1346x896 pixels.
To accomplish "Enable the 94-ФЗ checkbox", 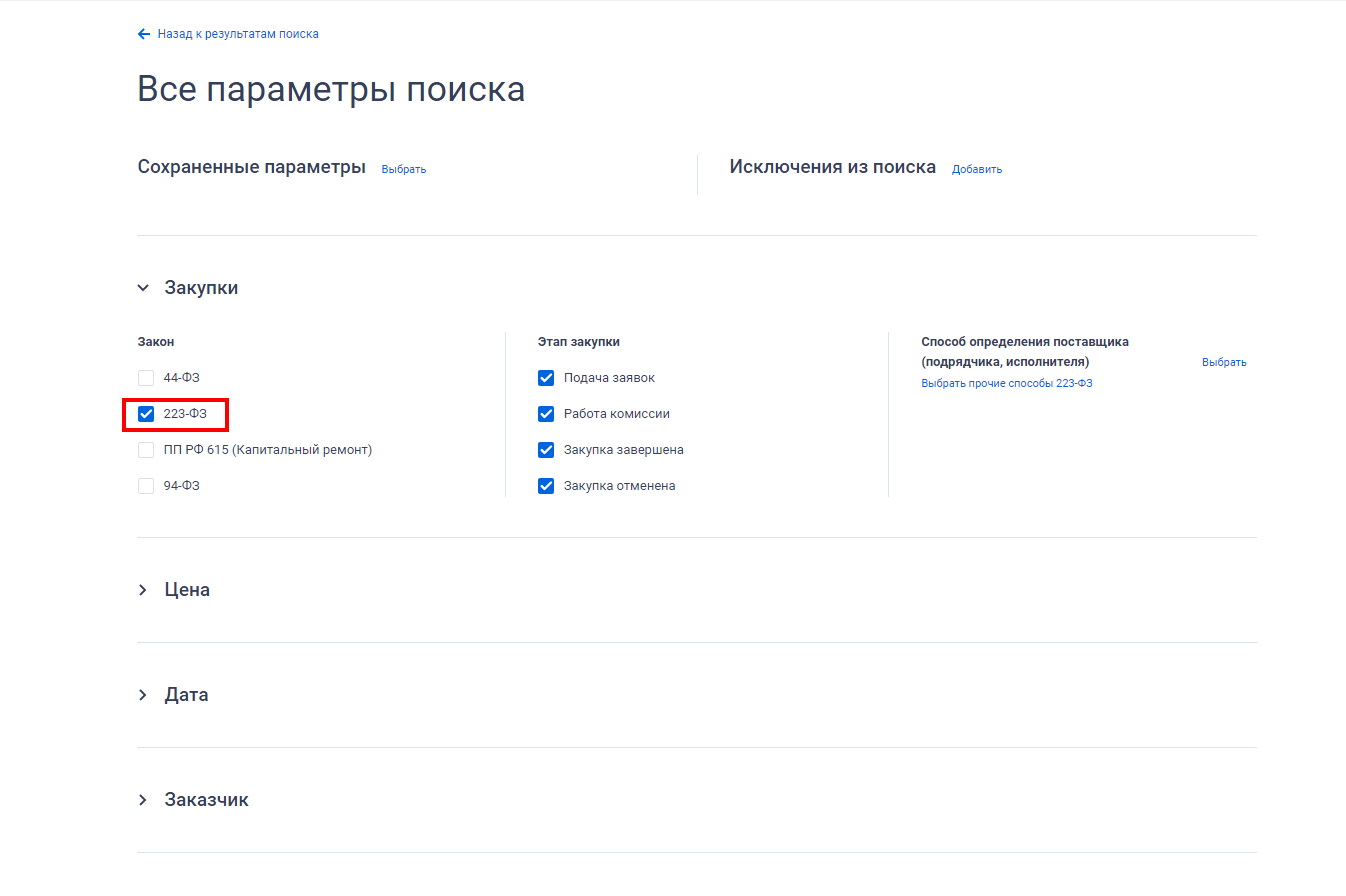I will click(146, 486).
